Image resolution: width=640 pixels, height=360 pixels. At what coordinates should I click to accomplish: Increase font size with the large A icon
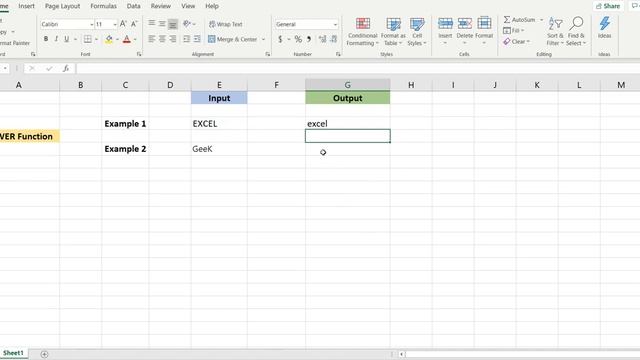123,24
